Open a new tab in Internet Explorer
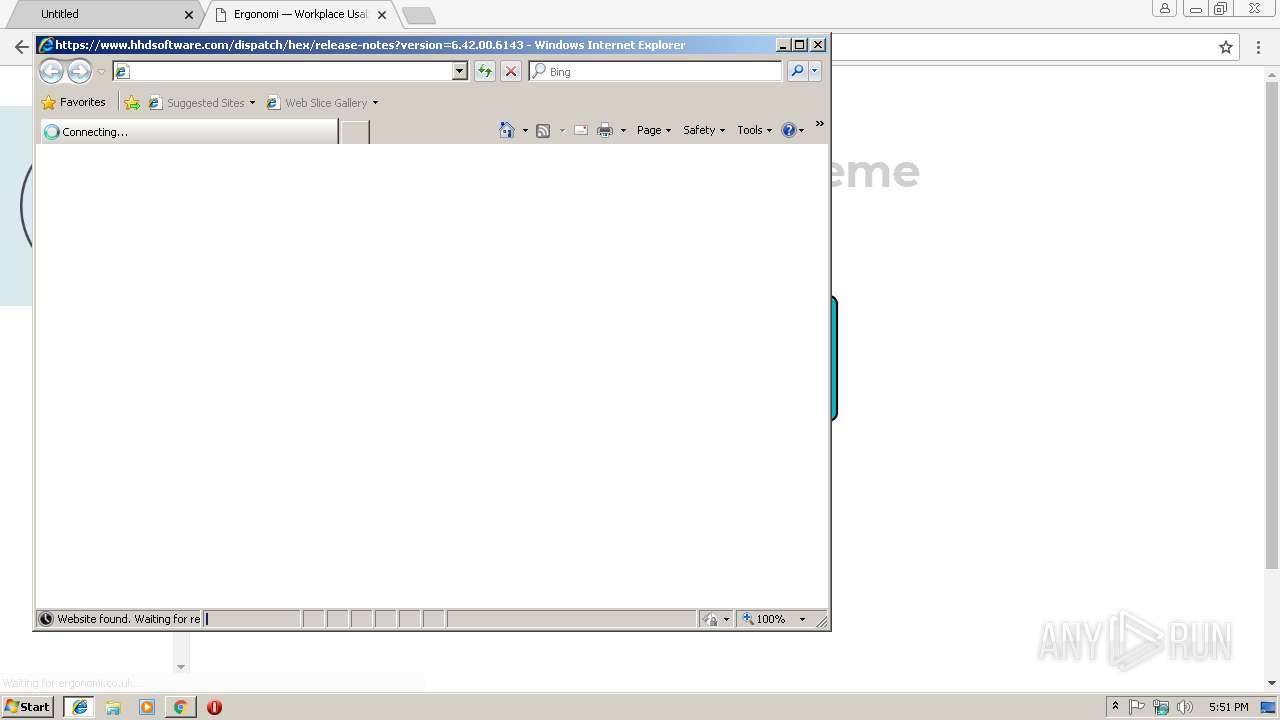Image resolution: width=1280 pixels, height=720 pixels. [354, 132]
